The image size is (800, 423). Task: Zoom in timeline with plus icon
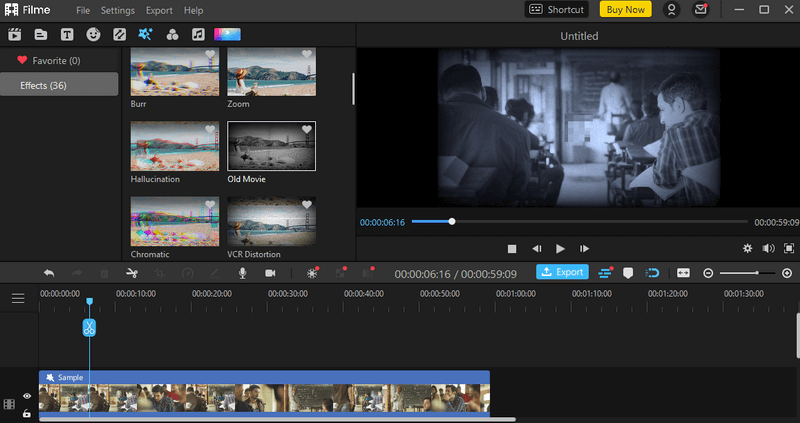tap(787, 273)
